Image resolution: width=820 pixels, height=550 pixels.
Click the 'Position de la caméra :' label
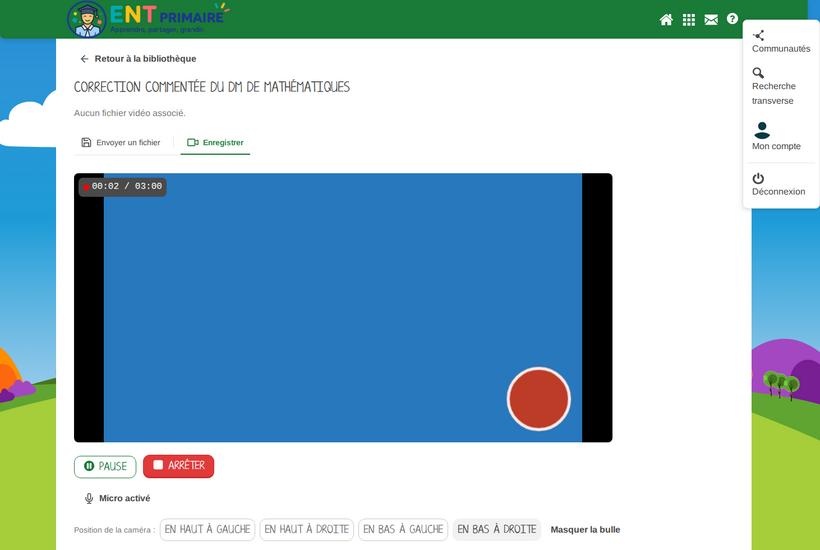pos(115,530)
